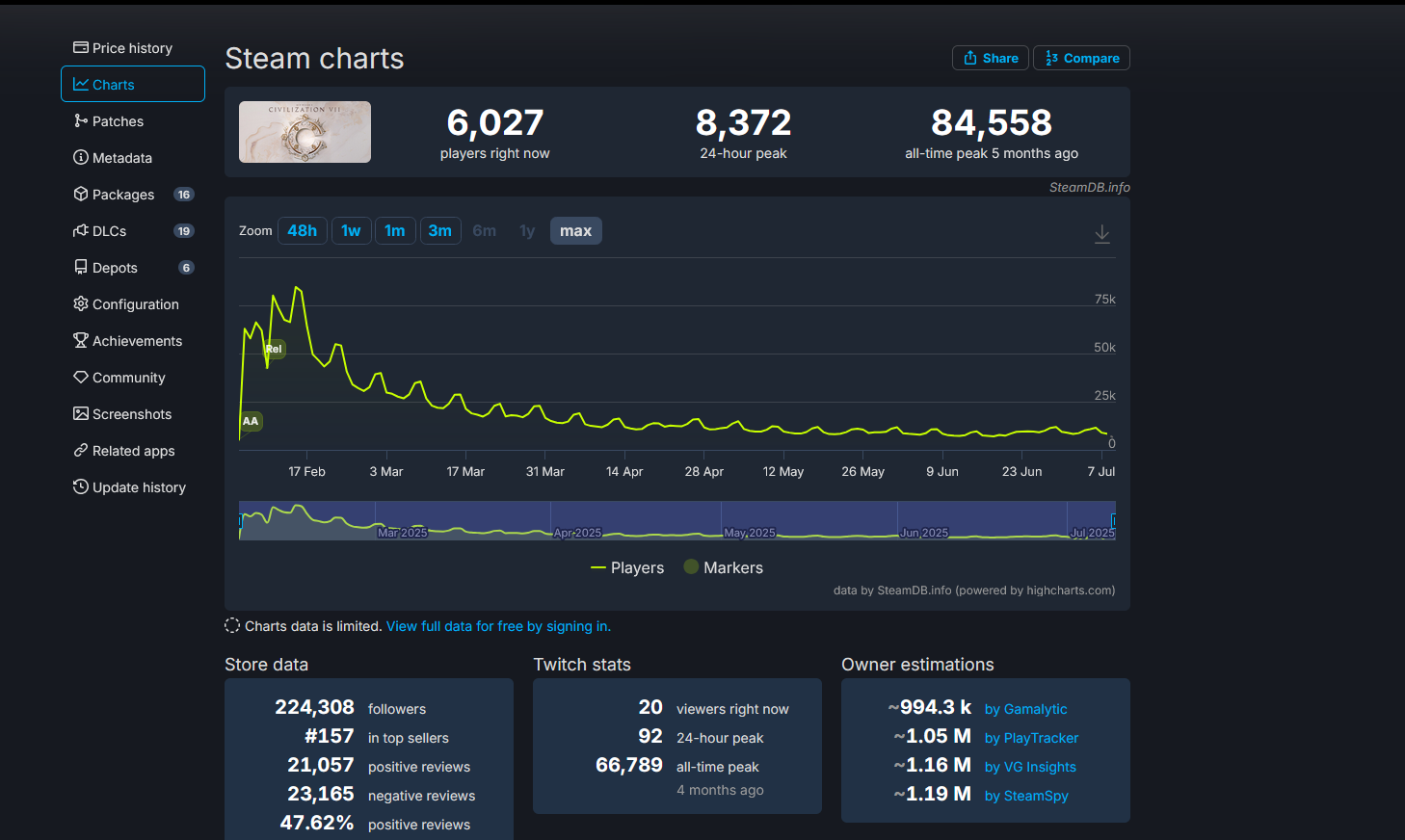Open the DLCs section
Screen dimensions: 1405x840
coord(133,231)
